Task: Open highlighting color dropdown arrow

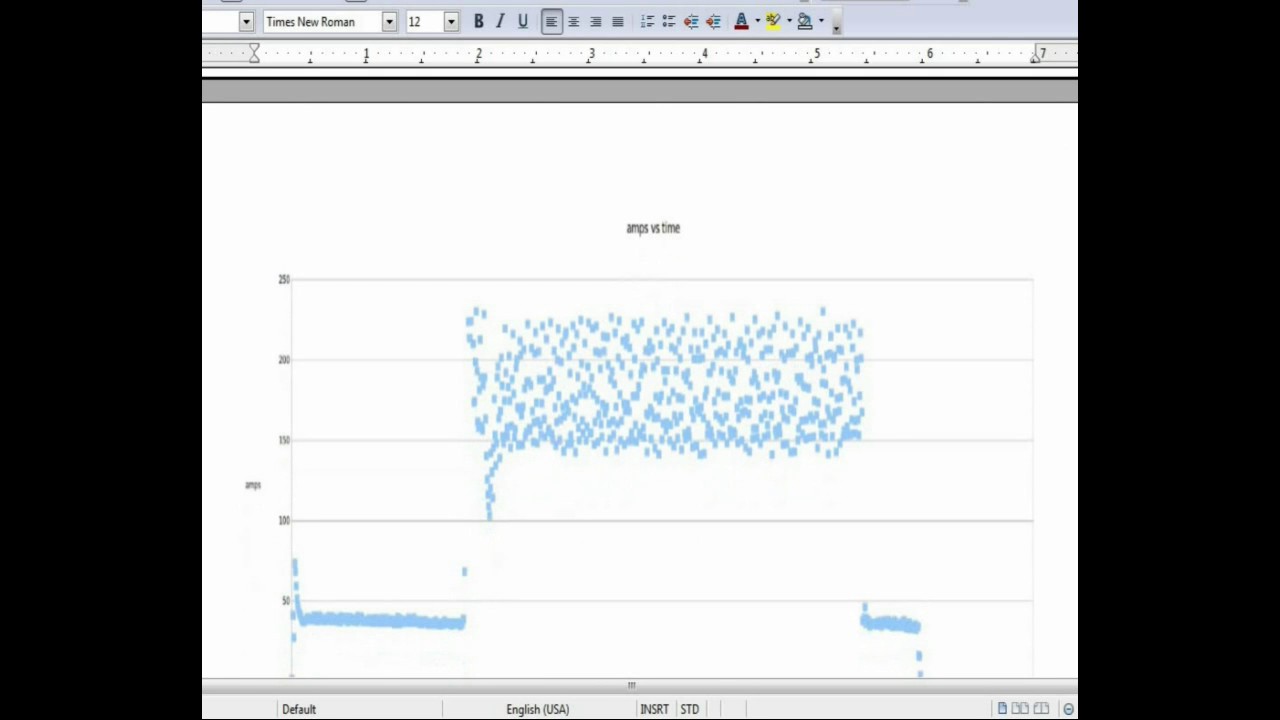Action: coord(789,21)
